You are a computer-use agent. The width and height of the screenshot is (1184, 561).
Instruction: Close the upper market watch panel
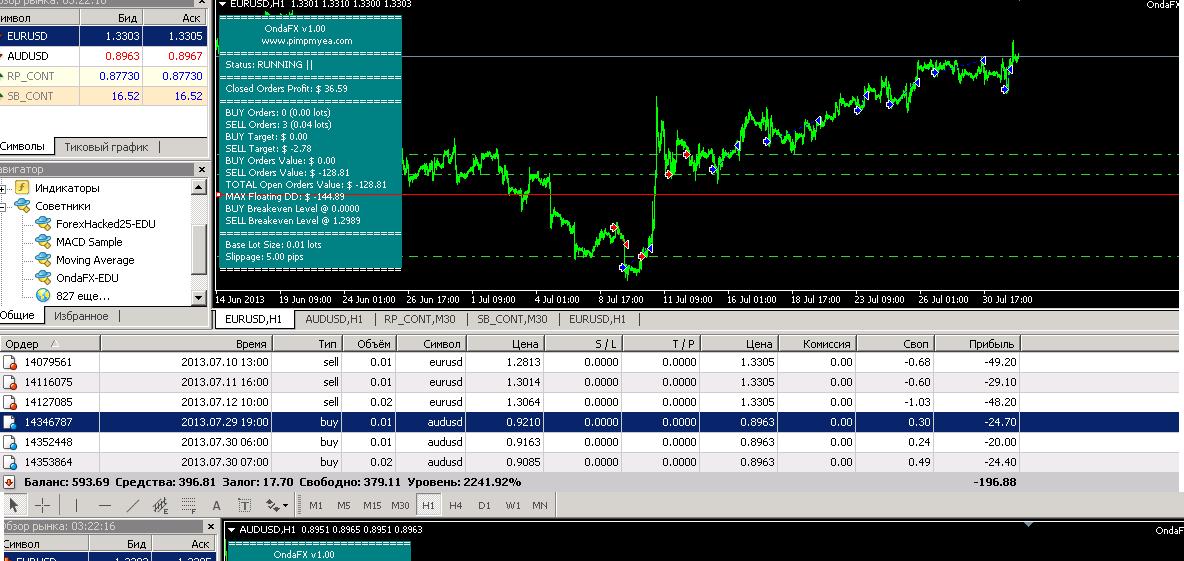click(x=202, y=2)
